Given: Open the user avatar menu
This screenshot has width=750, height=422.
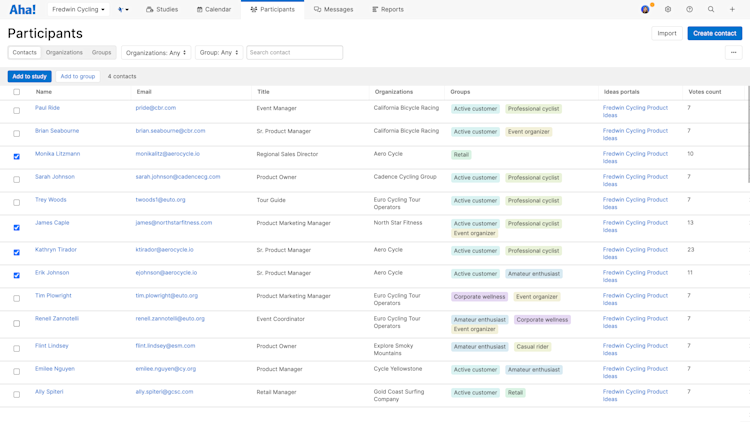Looking at the screenshot, I should 645,9.
